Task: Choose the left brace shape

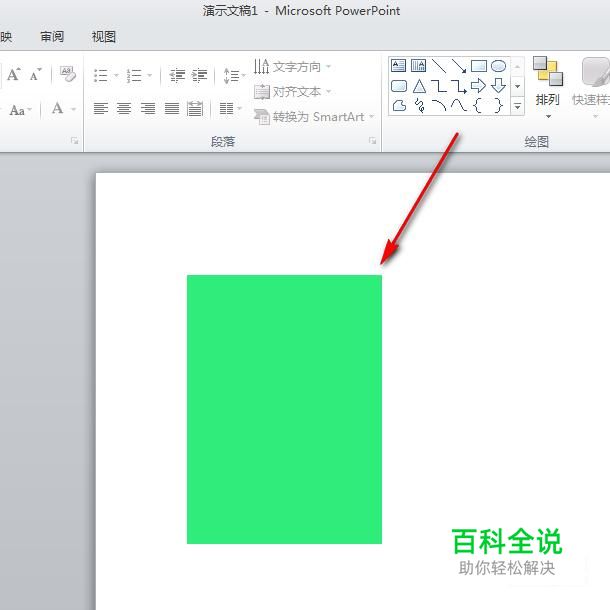Action: 478,105
